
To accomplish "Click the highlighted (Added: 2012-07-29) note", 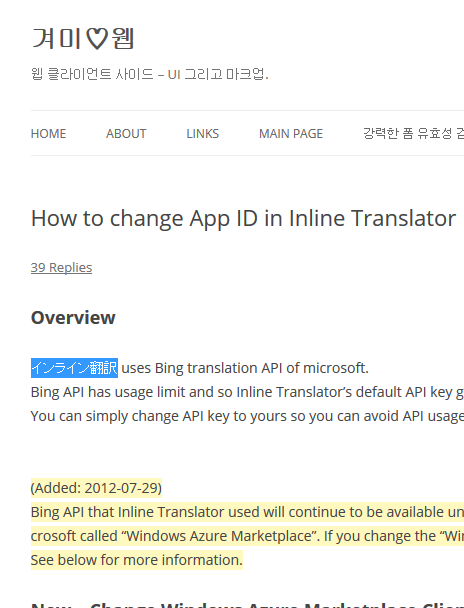I will 96,488.
